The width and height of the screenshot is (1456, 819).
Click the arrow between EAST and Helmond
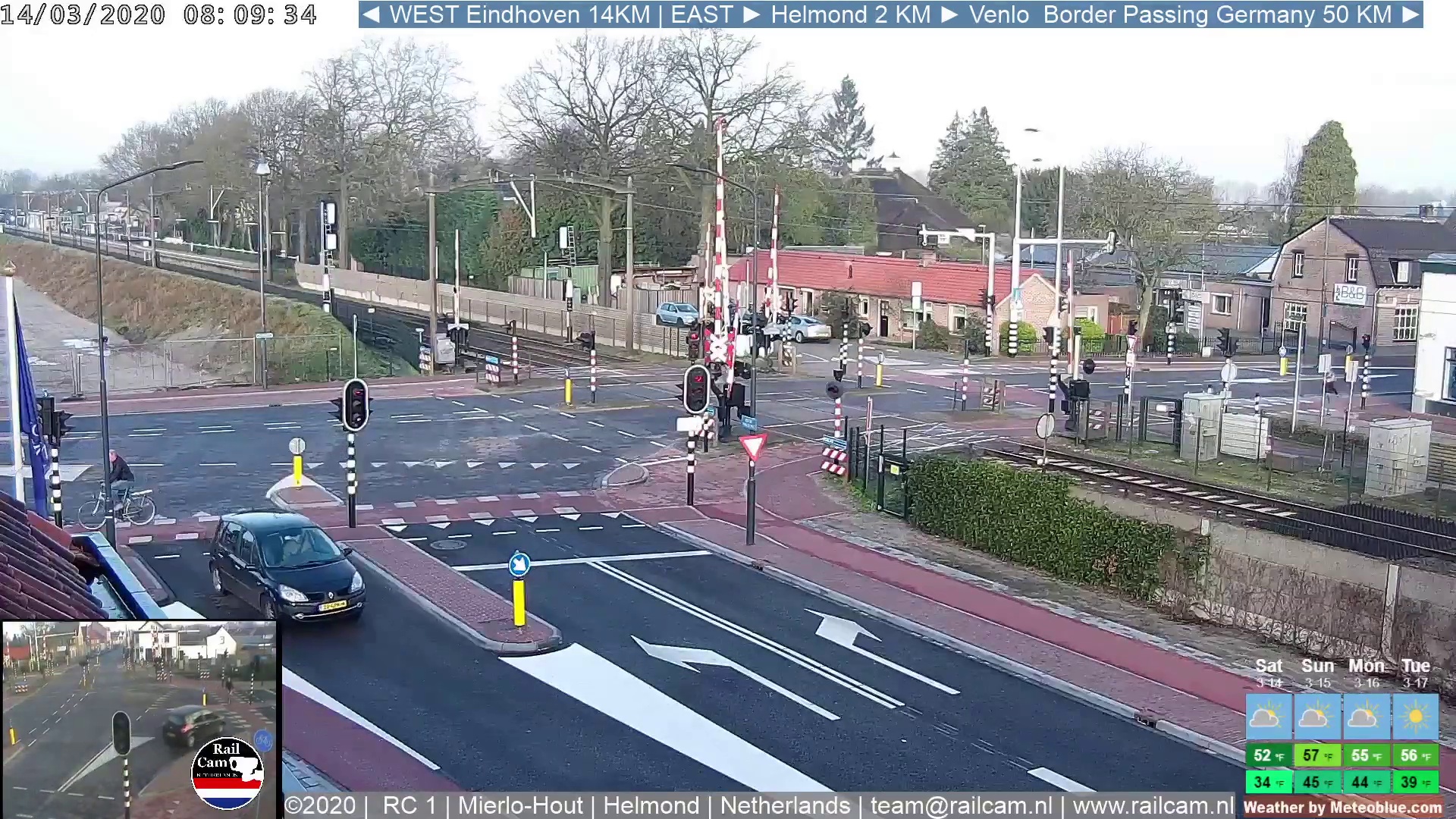(x=752, y=14)
